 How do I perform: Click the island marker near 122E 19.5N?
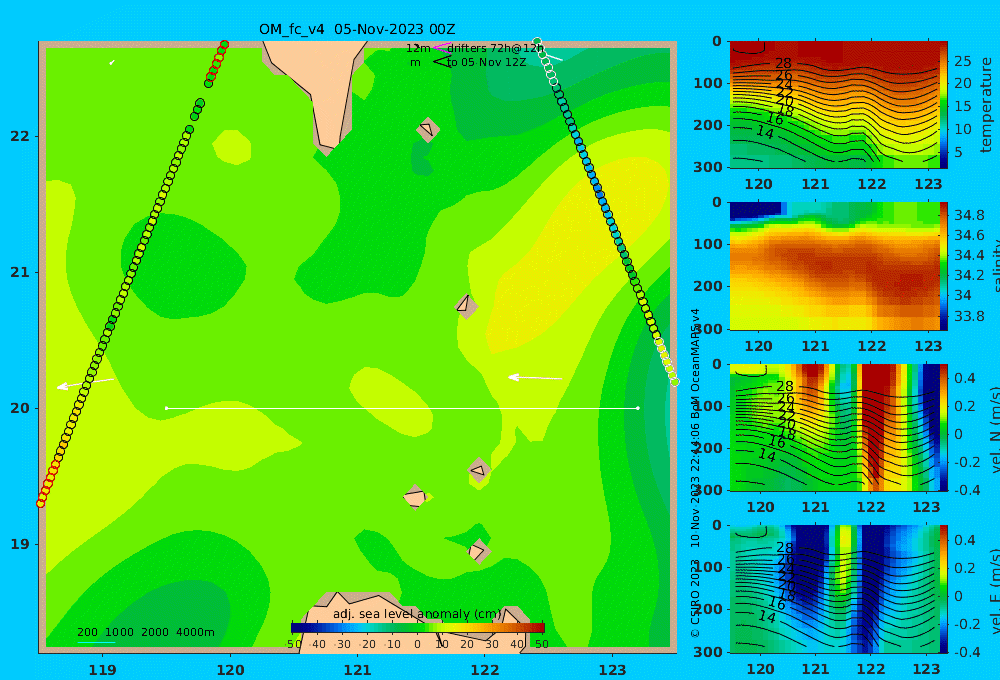point(479,471)
